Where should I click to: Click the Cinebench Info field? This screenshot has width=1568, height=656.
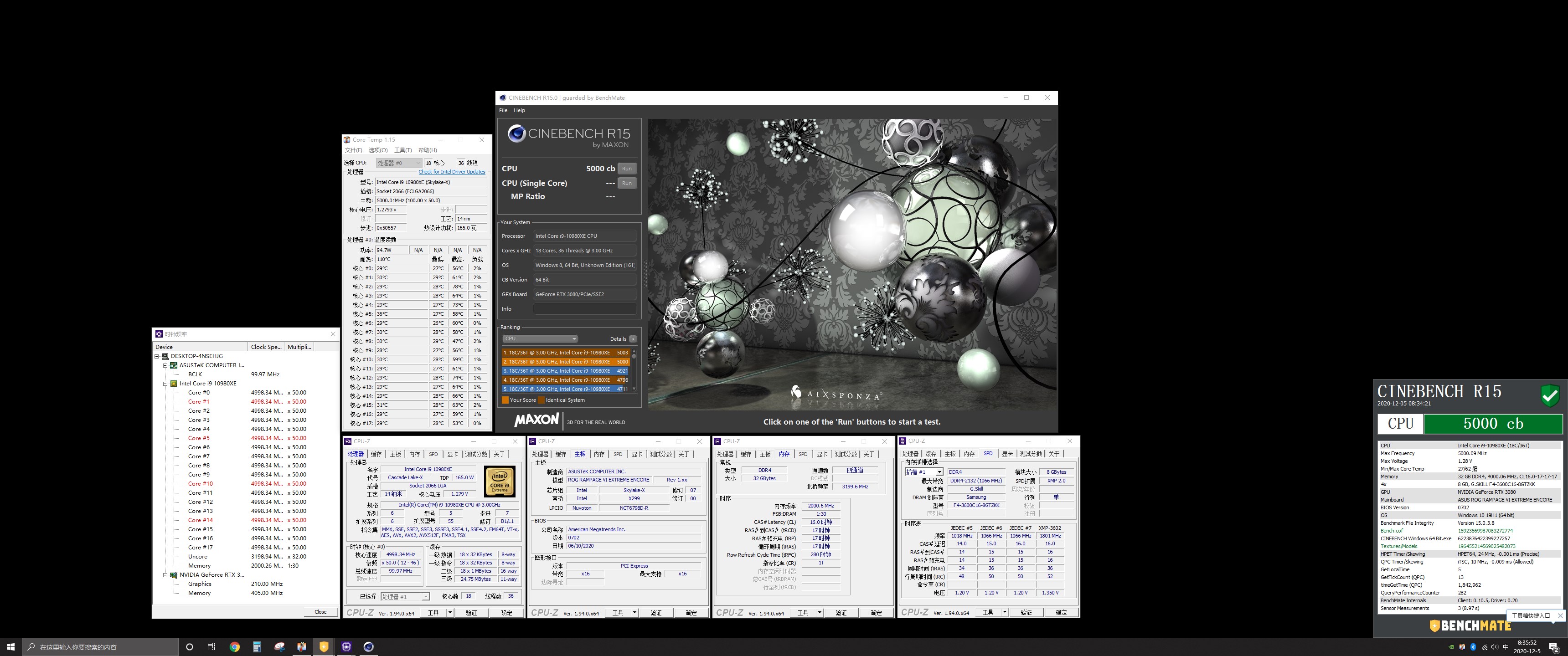pyautogui.click(x=584, y=309)
